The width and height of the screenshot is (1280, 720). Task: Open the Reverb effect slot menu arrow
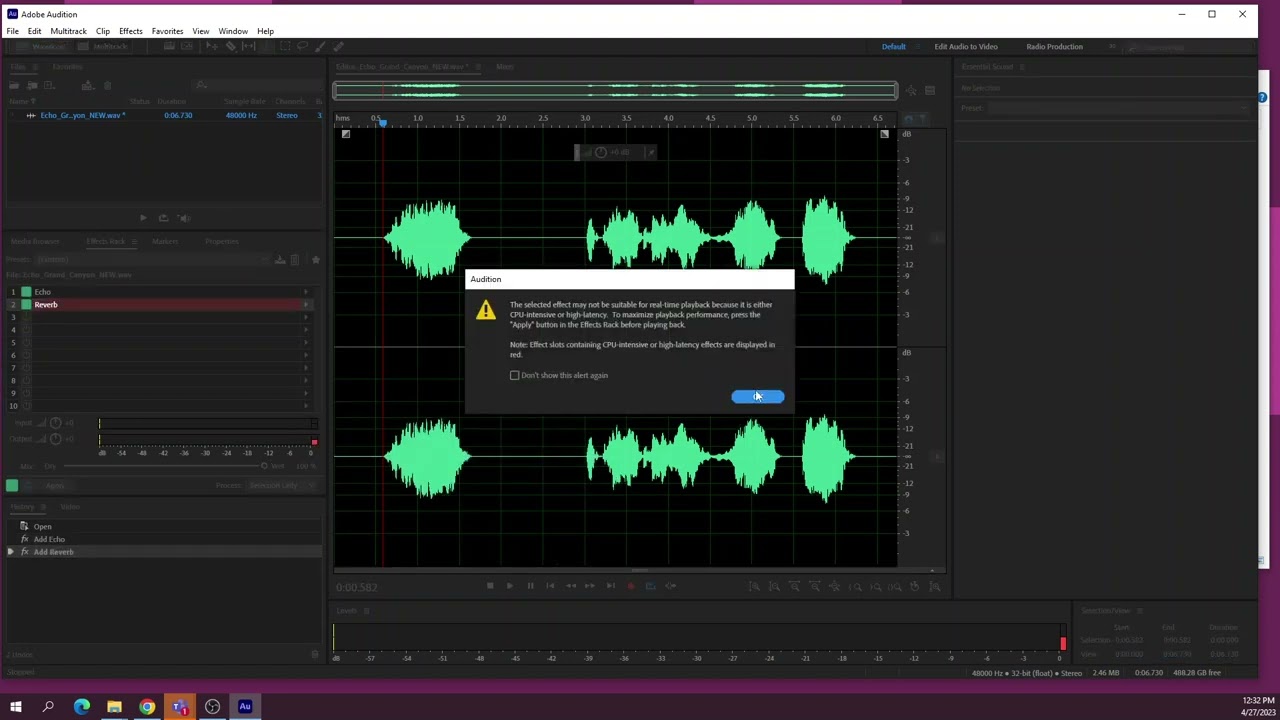[x=306, y=305]
